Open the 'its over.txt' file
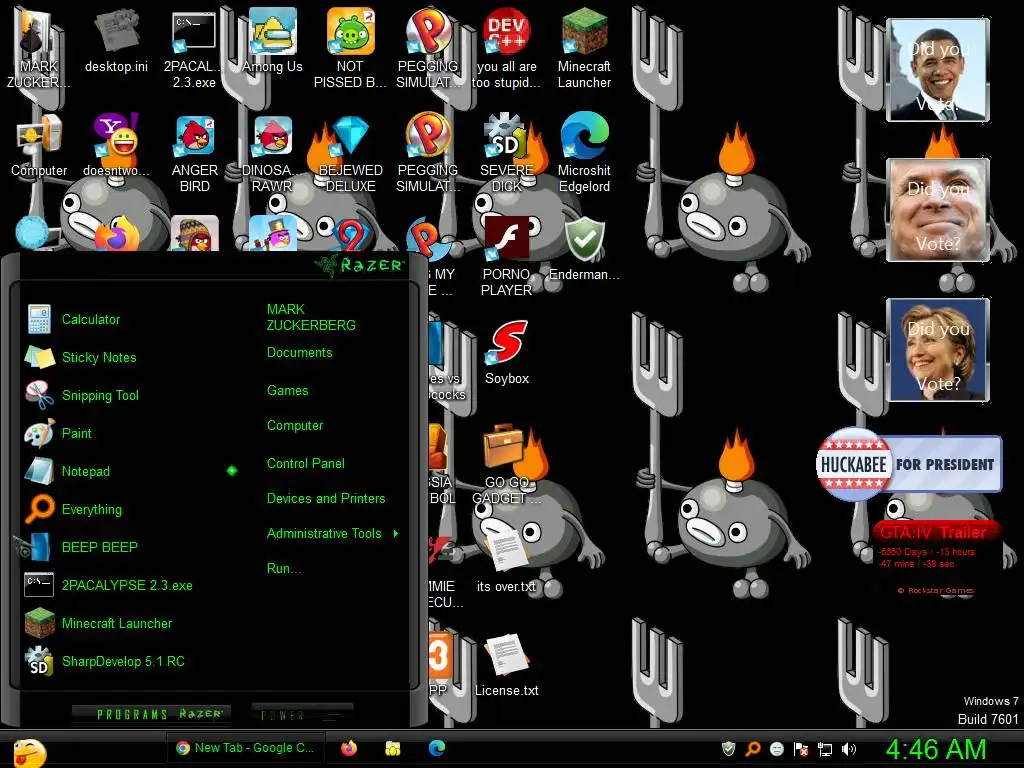The height and width of the screenshot is (768, 1024). [x=506, y=560]
